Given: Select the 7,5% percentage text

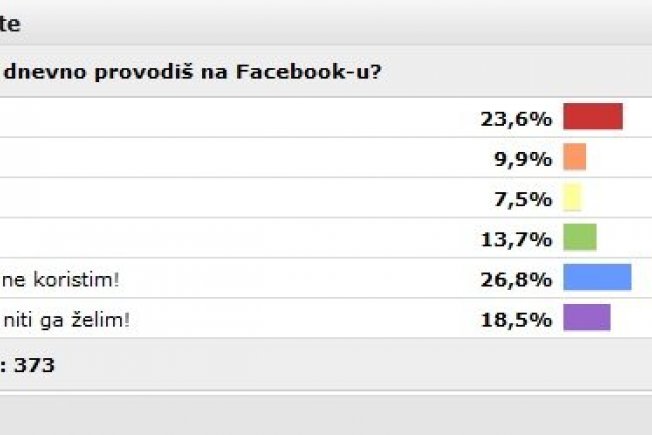Looking at the screenshot, I should (x=523, y=199).
